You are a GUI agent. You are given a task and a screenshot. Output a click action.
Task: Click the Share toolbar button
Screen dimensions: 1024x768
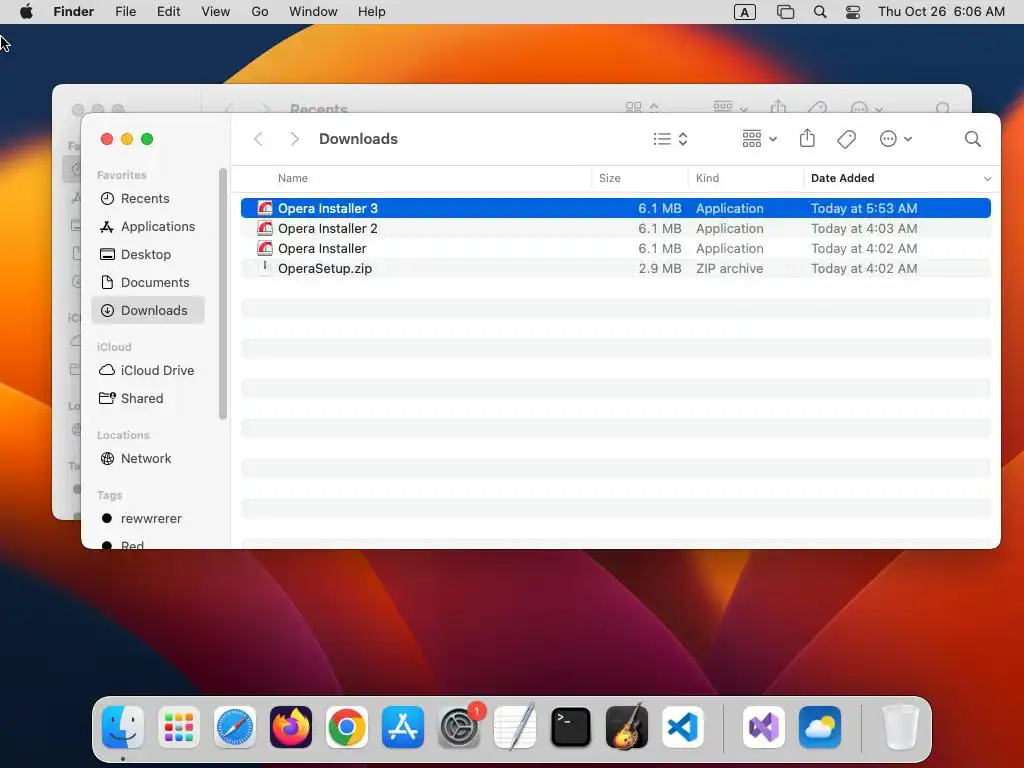(x=807, y=138)
